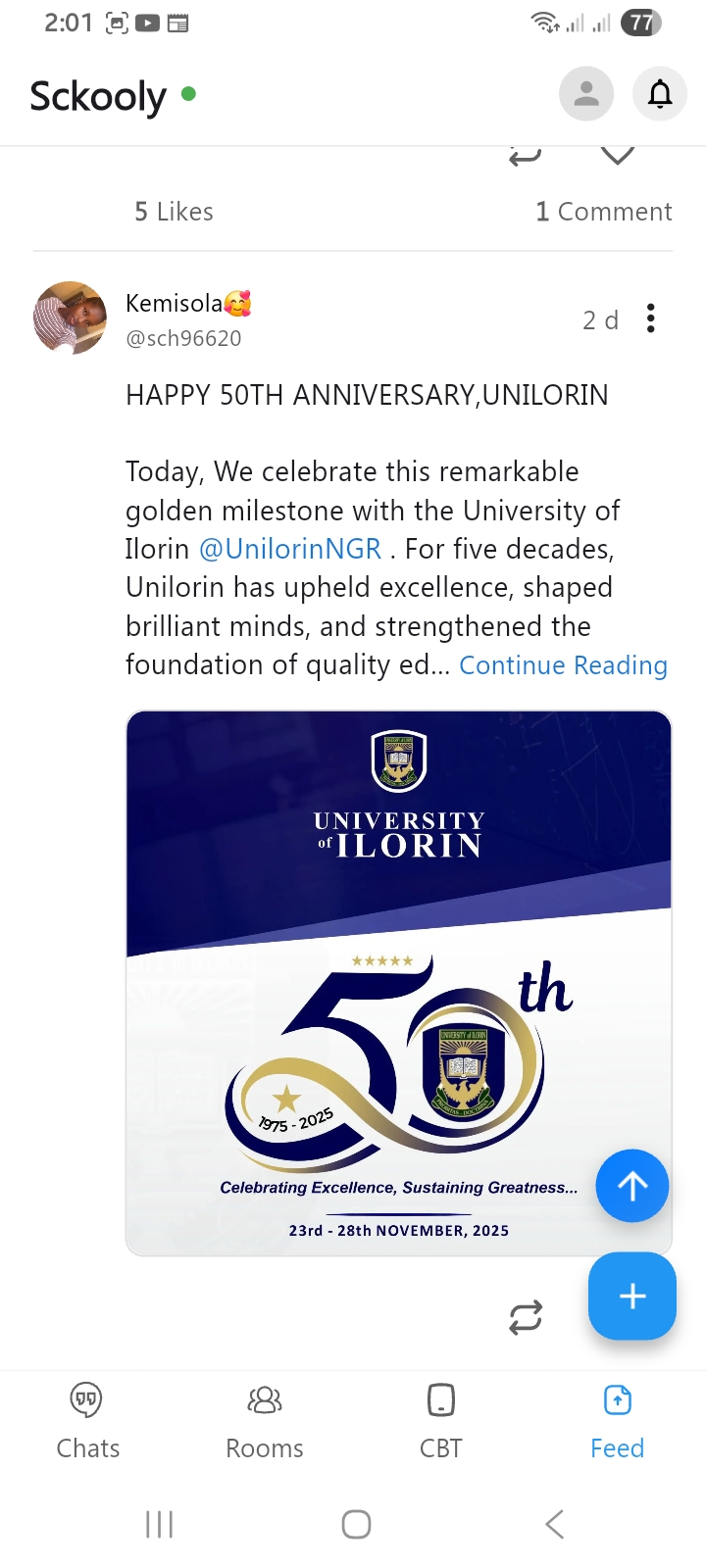Expand the chevron down icon above Comment
The height and width of the screenshot is (1568, 706).
click(x=617, y=155)
